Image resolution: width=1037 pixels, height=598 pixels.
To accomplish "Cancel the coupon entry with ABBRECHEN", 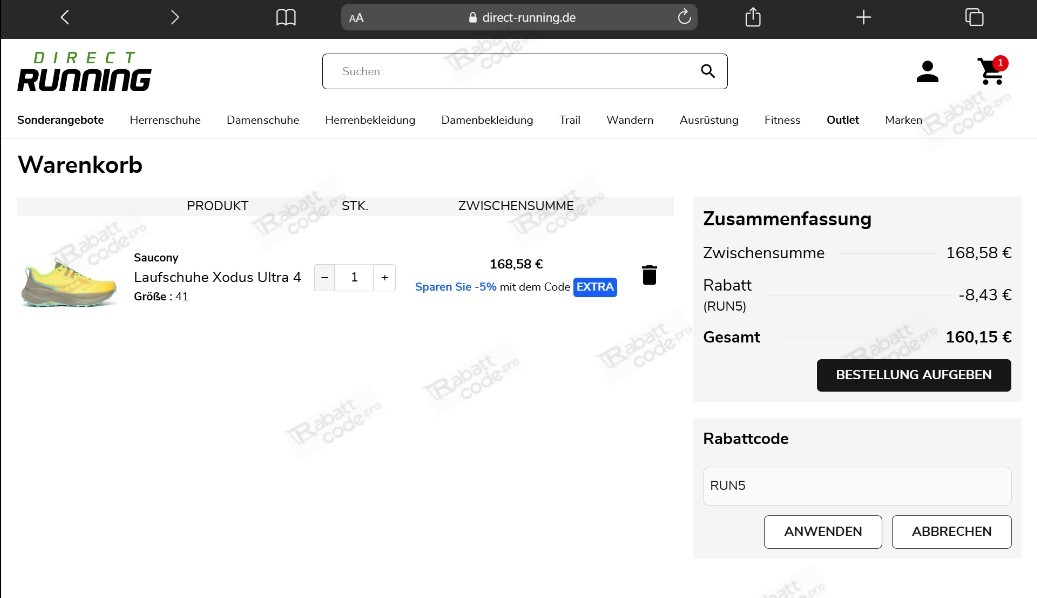I will pos(951,531).
